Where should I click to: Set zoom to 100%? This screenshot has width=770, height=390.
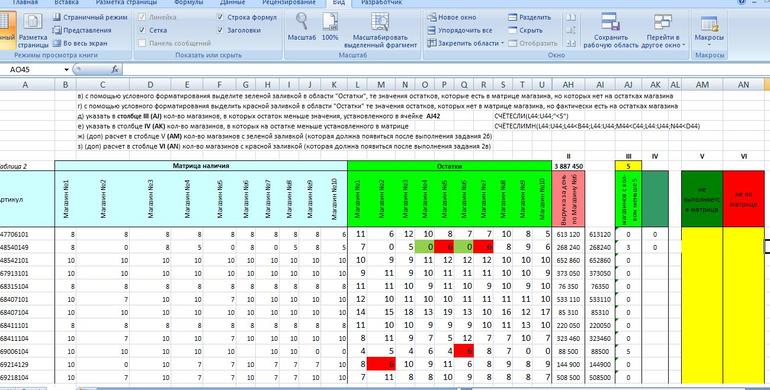coord(330,27)
